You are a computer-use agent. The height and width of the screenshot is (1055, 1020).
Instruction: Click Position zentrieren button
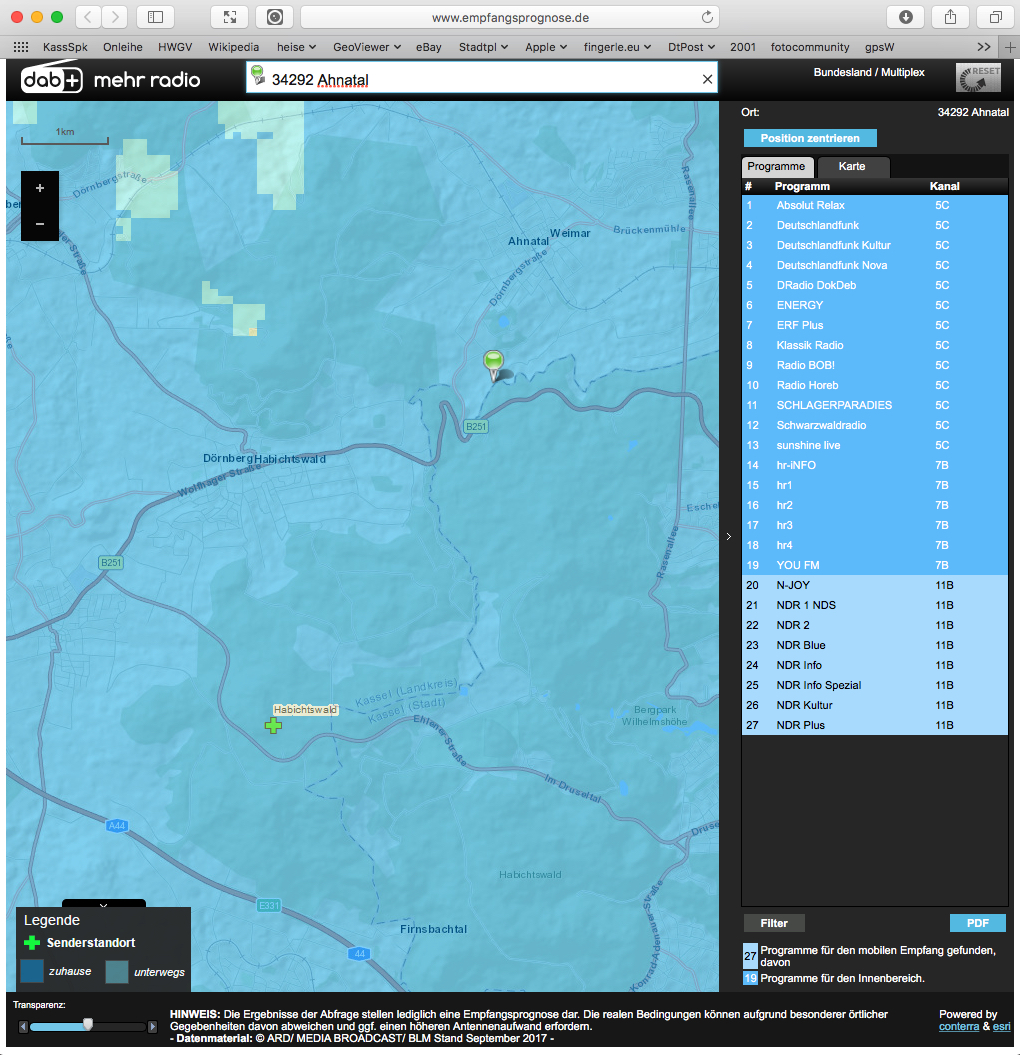pos(810,138)
